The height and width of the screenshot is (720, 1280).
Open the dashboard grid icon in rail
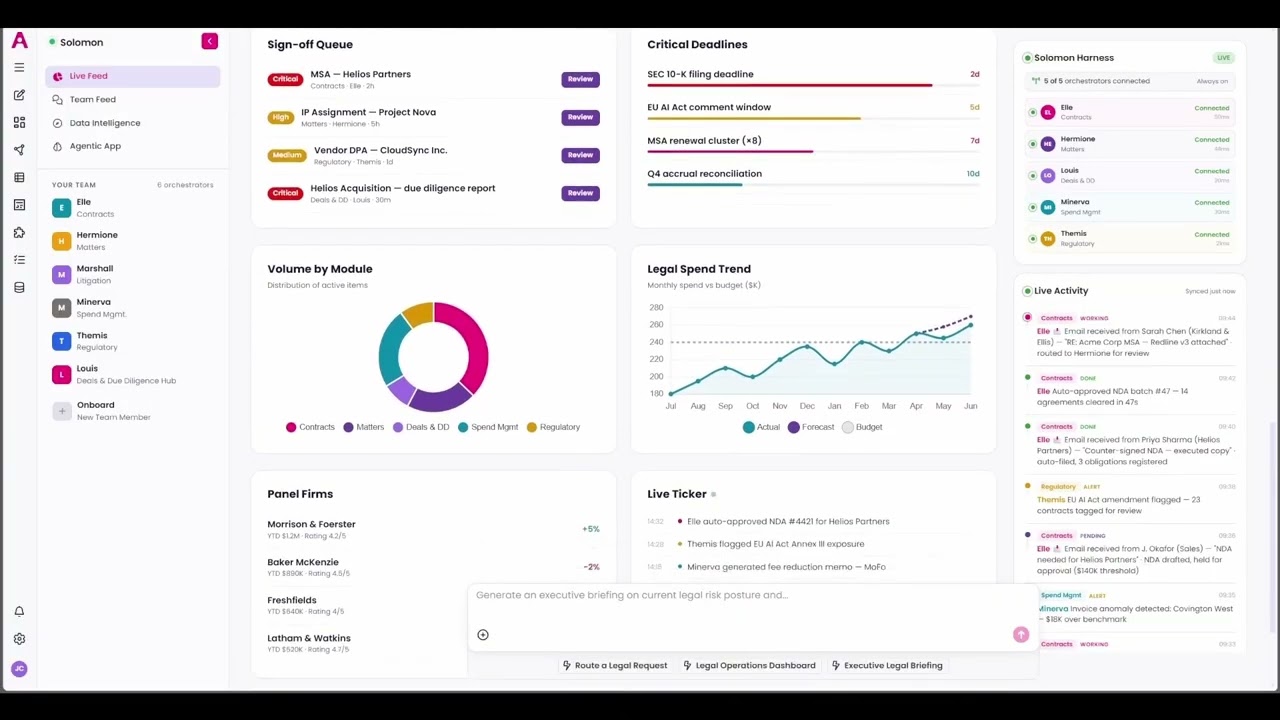tap(19, 122)
